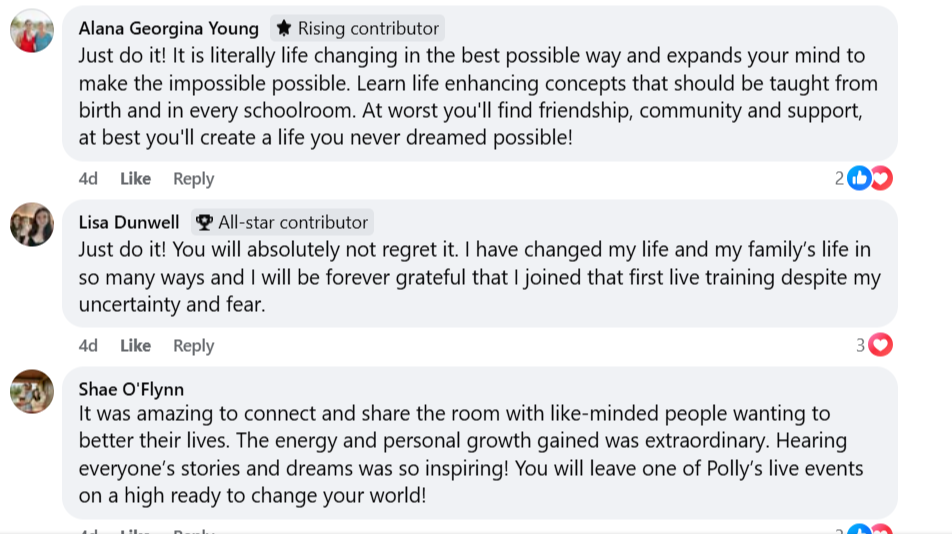Like Alana Georgina Young's comment
Image resolution: width=952 pixels, height=535 pixels.
(135, 179)
